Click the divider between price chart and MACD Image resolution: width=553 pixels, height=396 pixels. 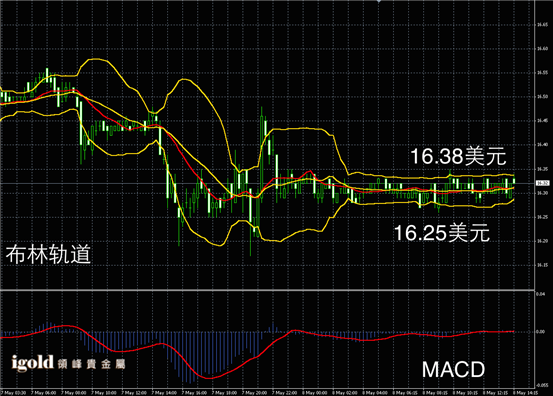[267, 290]
